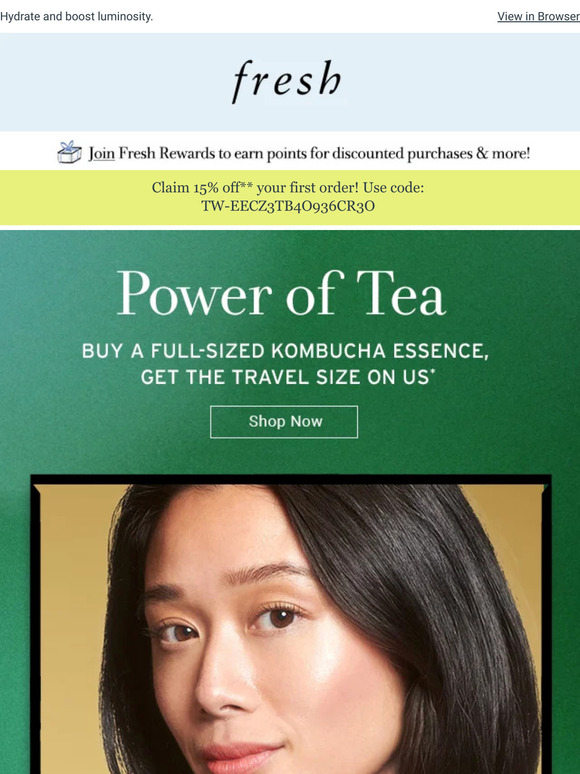Click 'Get the travel size on us' line
580x774 pixels.
(288, 377)
